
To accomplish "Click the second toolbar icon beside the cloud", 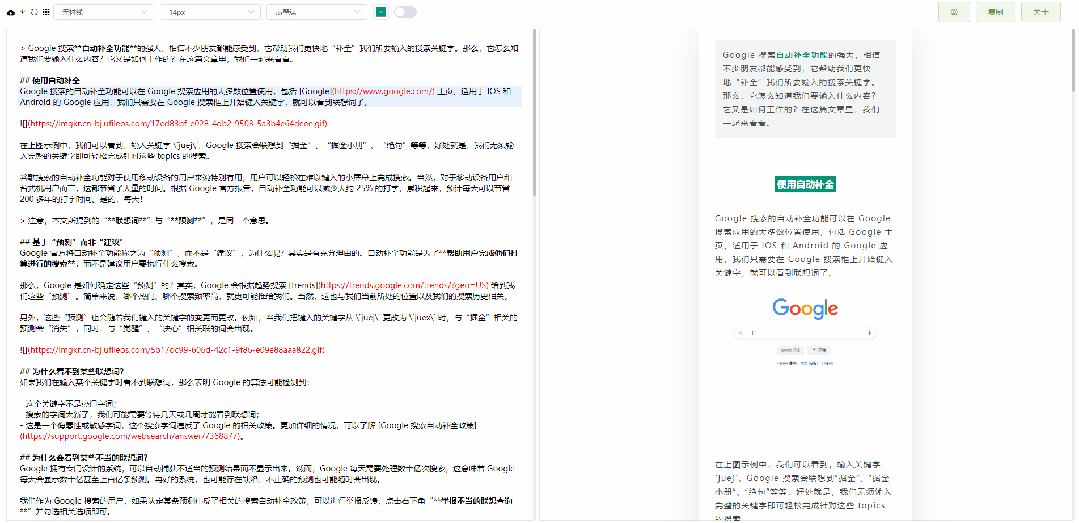I will (x=23, y=12).
